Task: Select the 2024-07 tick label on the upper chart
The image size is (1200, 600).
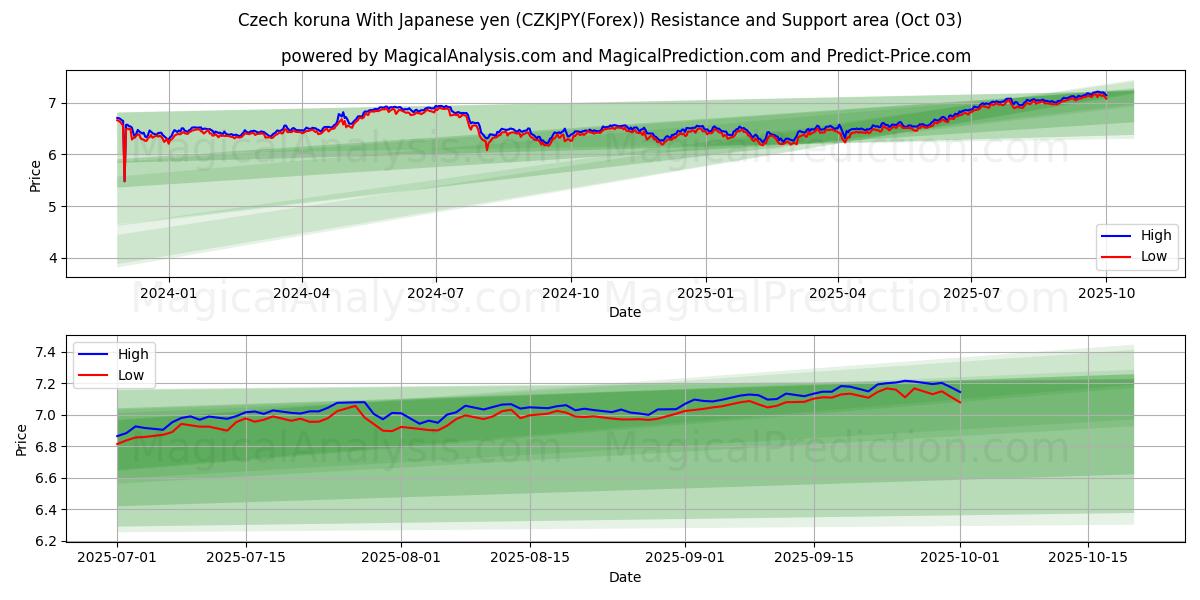Action: pos(436,293)
